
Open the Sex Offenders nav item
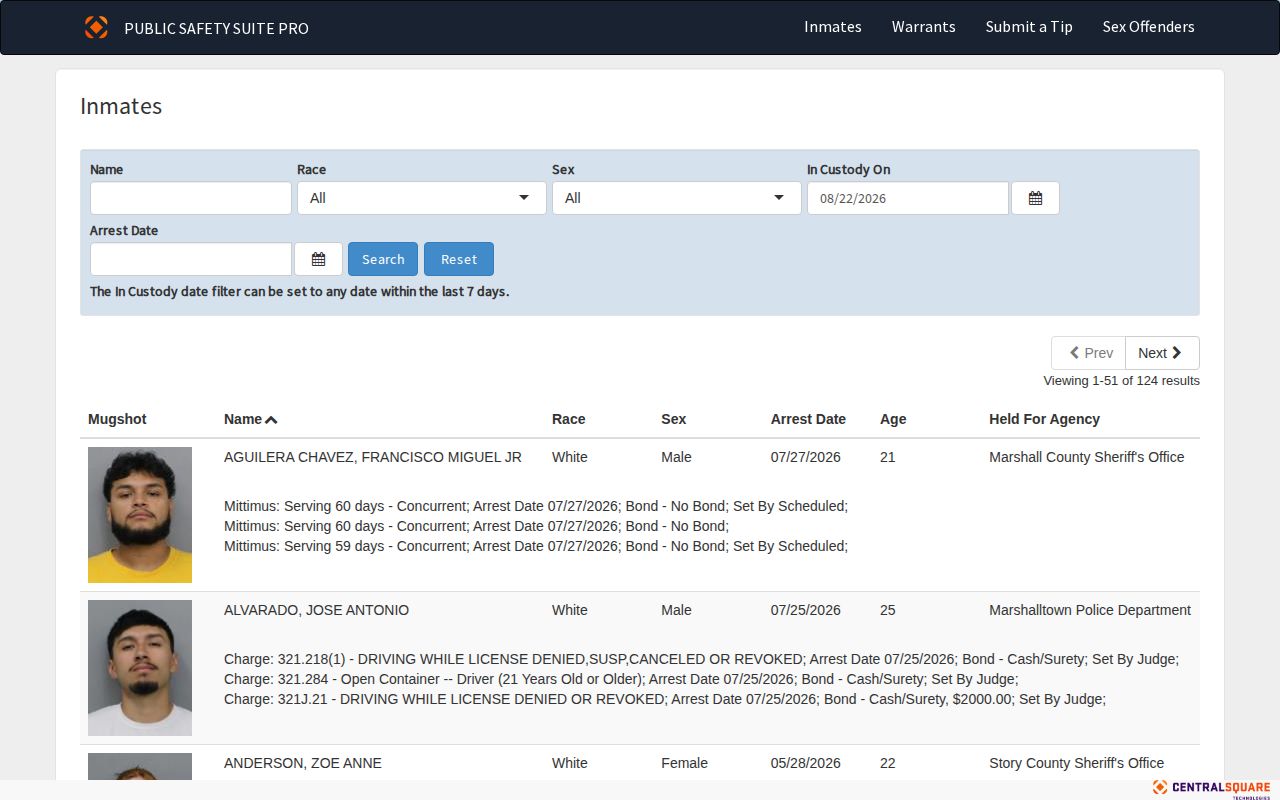tap(1149, 27)
